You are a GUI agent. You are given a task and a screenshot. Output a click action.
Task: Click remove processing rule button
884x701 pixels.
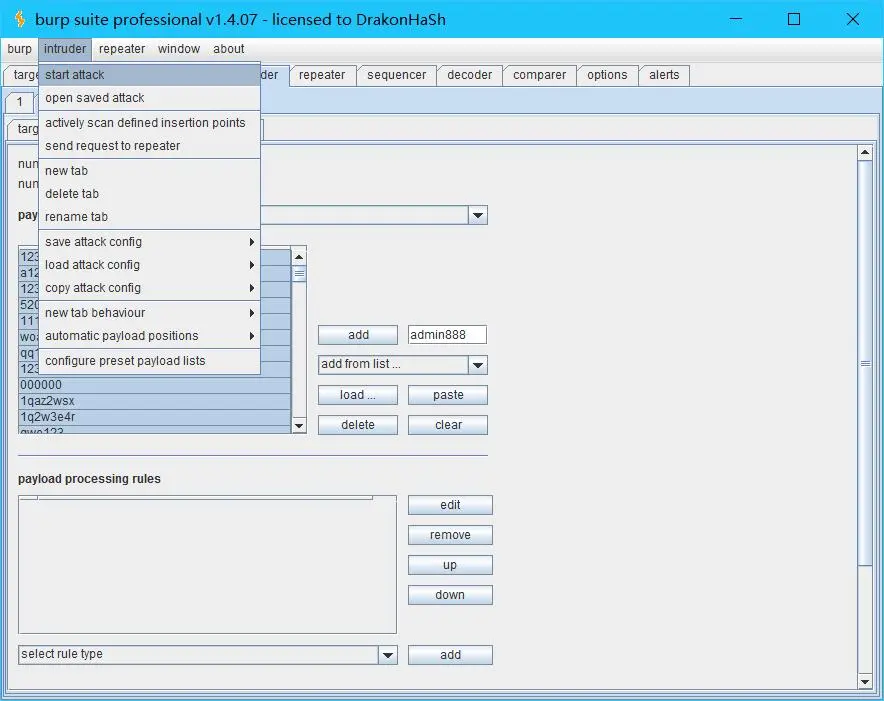(x=450, y=535)
